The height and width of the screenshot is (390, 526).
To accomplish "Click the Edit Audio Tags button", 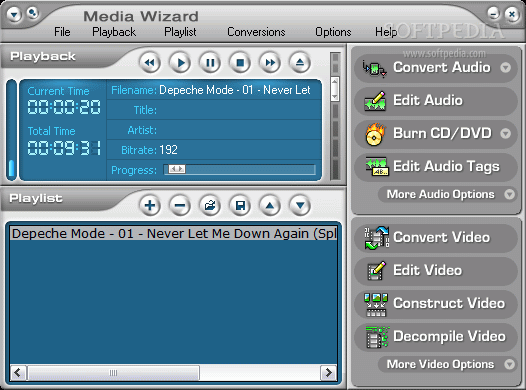I will click(435, 167).
